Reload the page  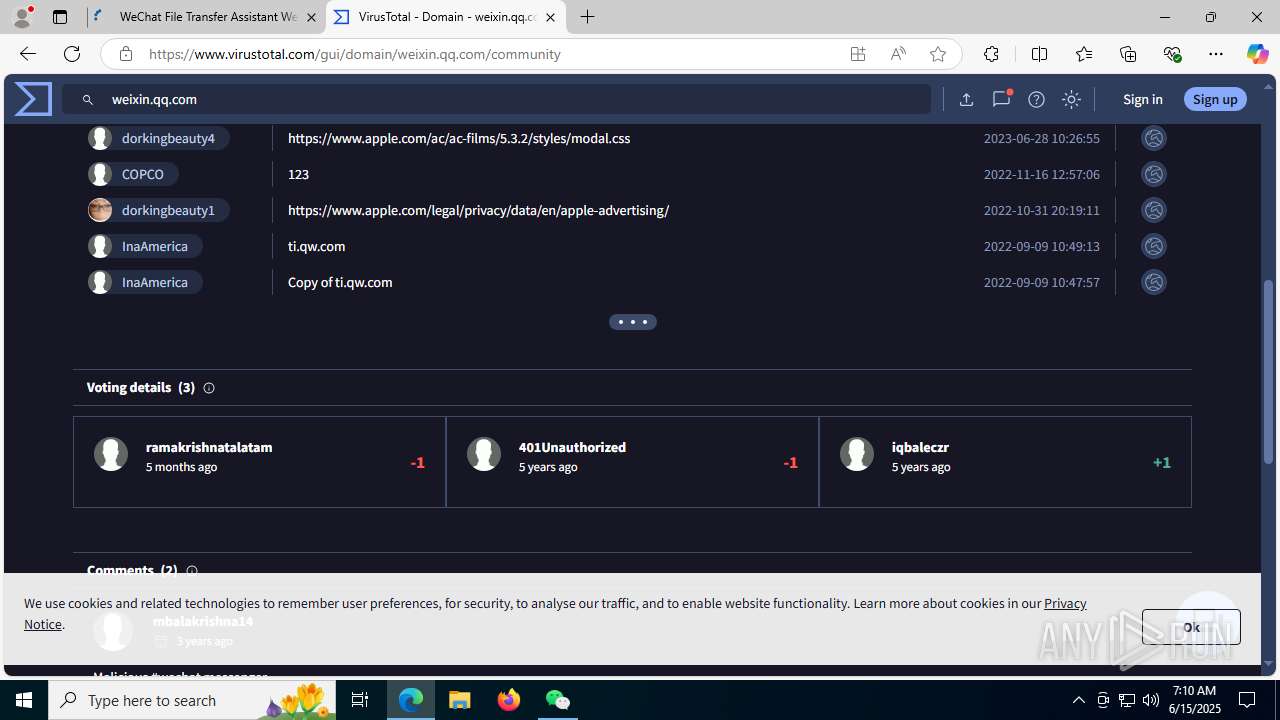pyautogui.click(x=72, y=54)
